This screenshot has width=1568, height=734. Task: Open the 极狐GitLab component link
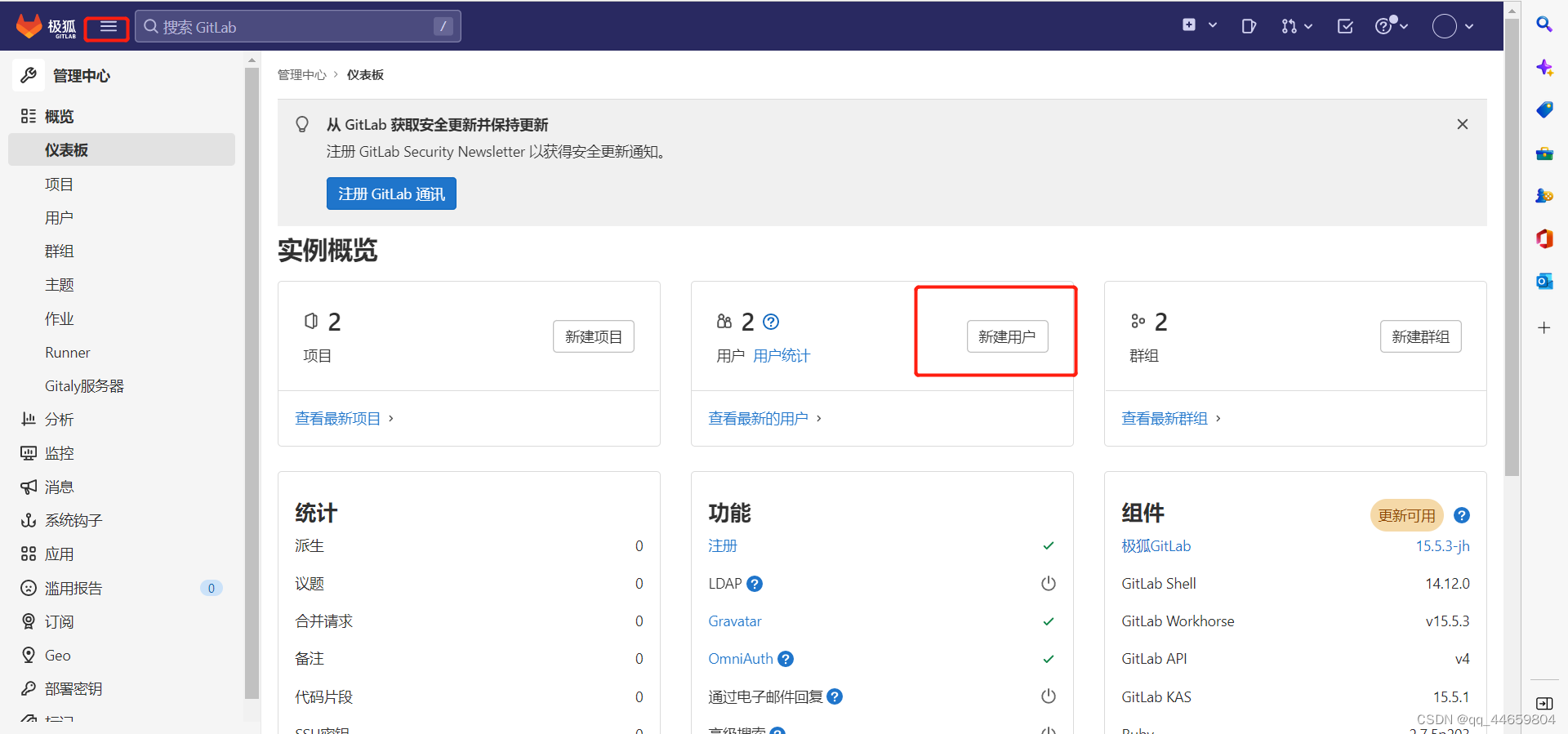tap(1156, 546)
